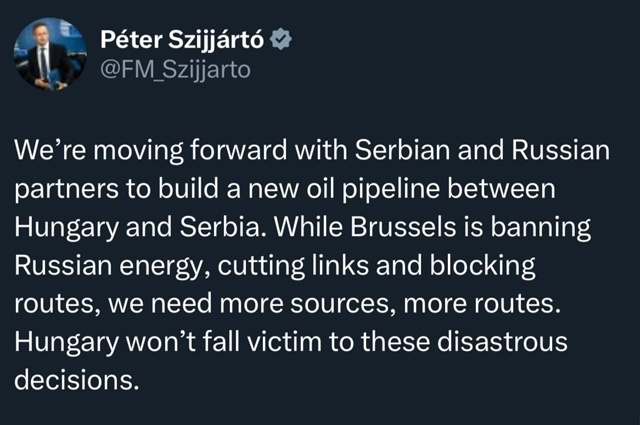The height and width of the screenshot is (425, 640).
Task: Select the word "decisions." on the last line
Action: coord(77,380)
